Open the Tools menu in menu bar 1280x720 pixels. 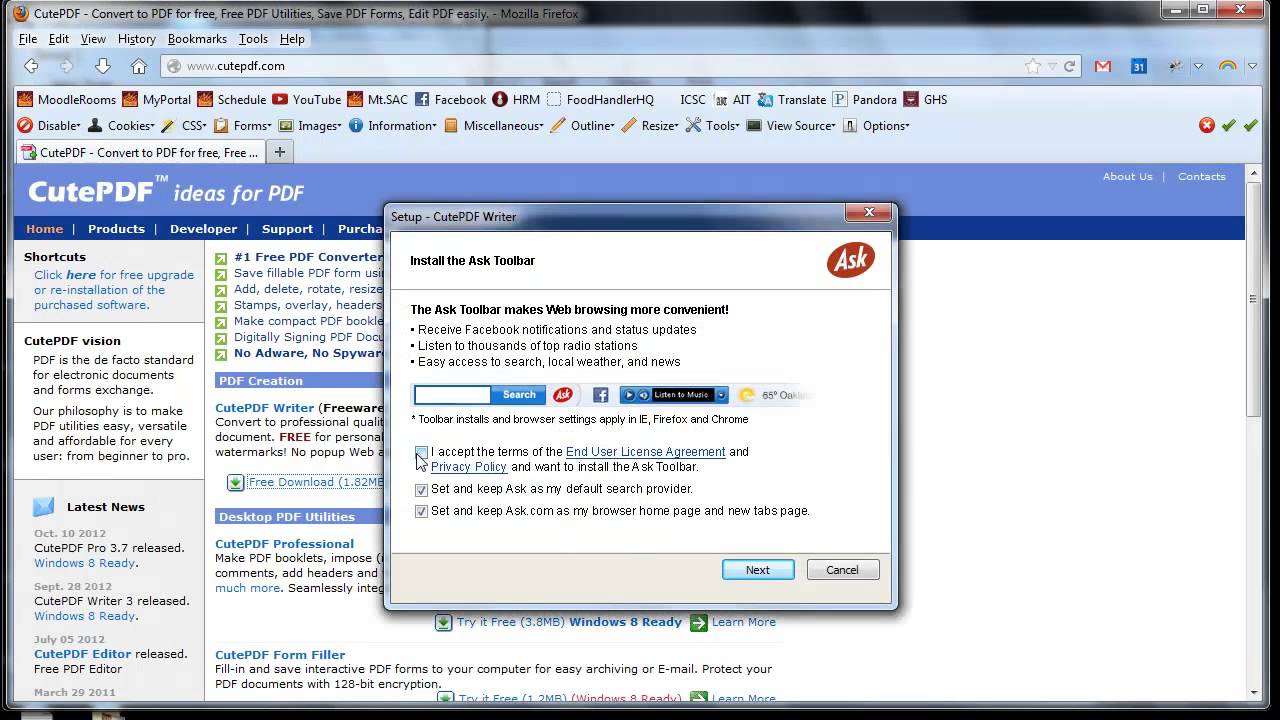[x=253, y=39]
